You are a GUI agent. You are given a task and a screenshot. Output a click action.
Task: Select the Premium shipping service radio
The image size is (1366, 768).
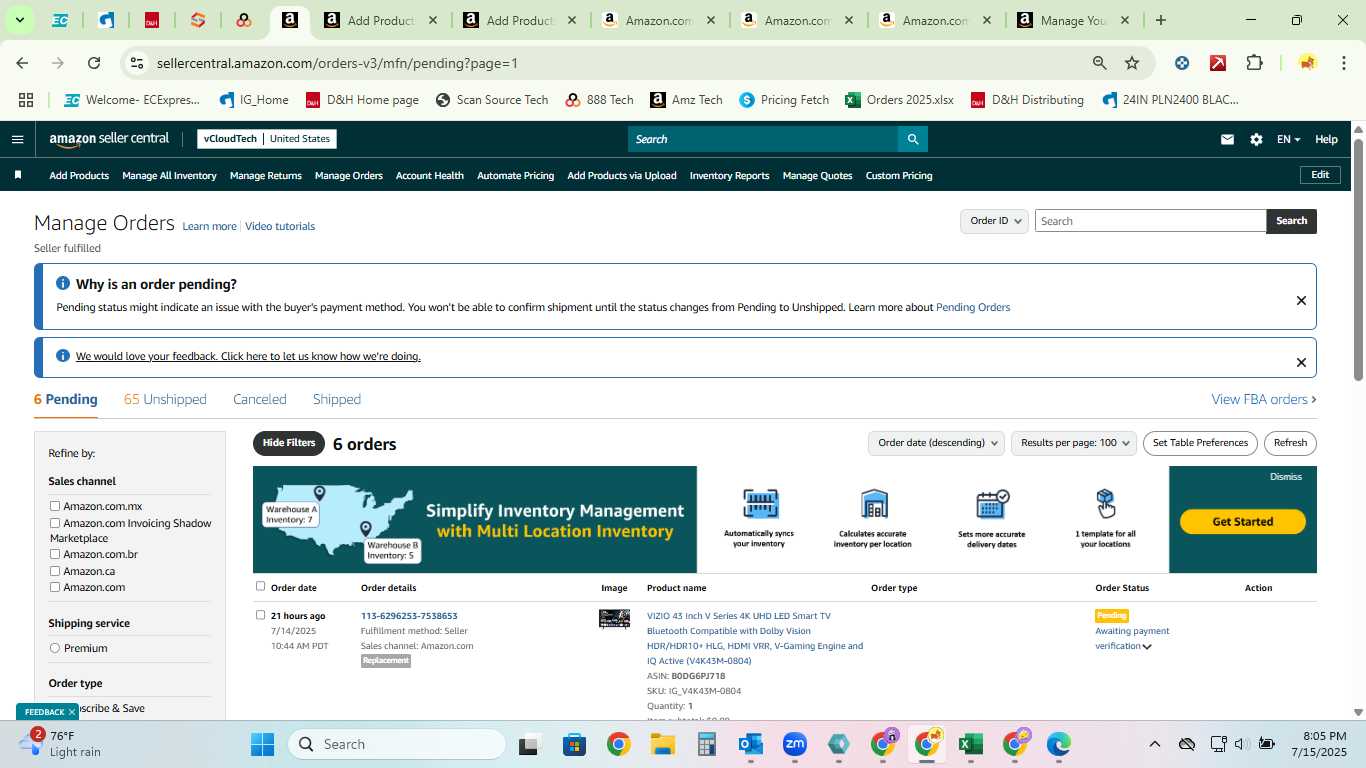tap(55, 648)
